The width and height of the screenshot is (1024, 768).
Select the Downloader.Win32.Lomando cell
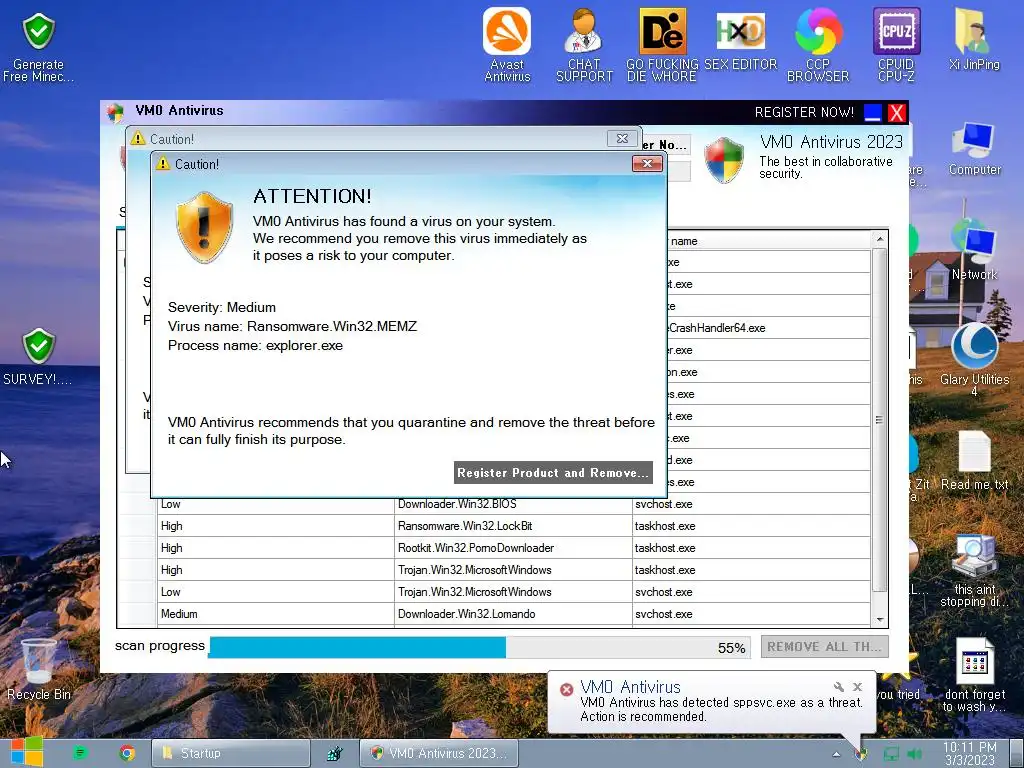(513, 614)
